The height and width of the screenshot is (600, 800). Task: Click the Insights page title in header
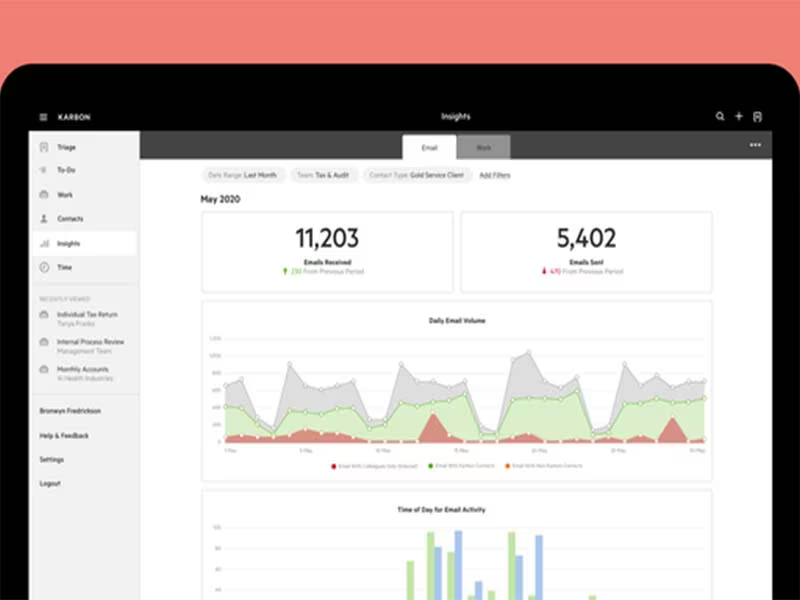click(x=456, y=116)
